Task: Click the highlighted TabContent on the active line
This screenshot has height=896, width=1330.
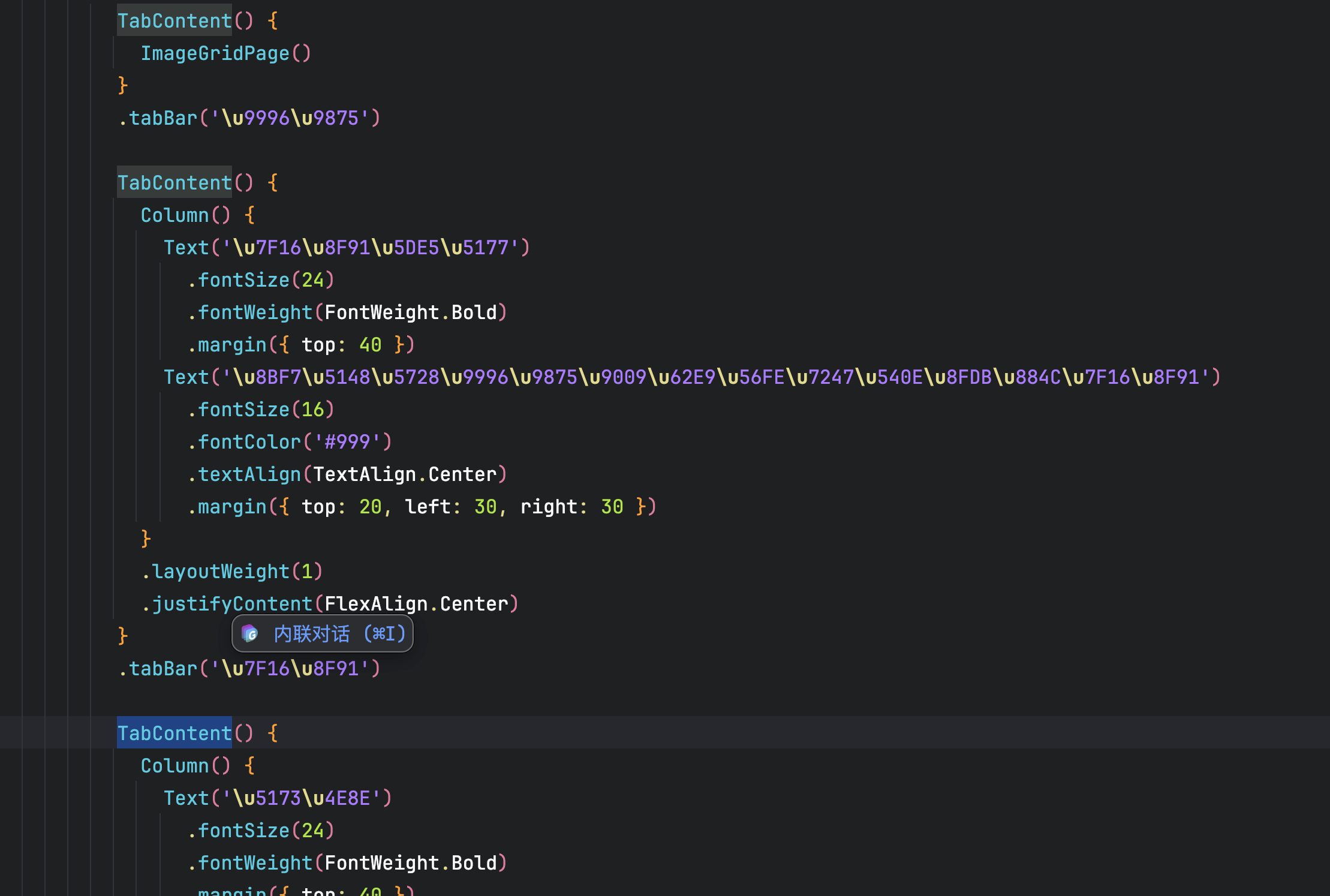Action: pyautogui.click(x=174, y=733)
